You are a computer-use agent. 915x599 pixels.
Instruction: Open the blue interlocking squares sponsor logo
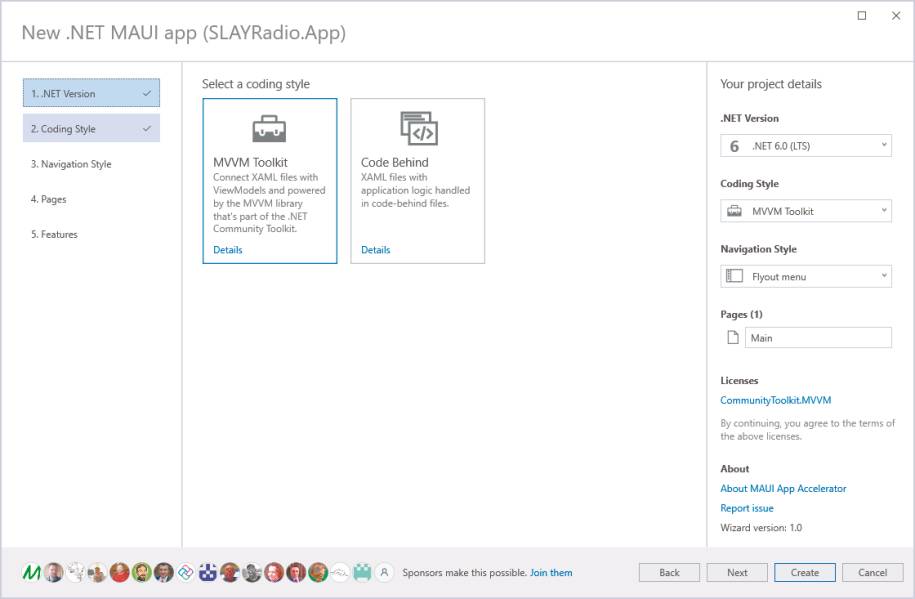point(186,573)
